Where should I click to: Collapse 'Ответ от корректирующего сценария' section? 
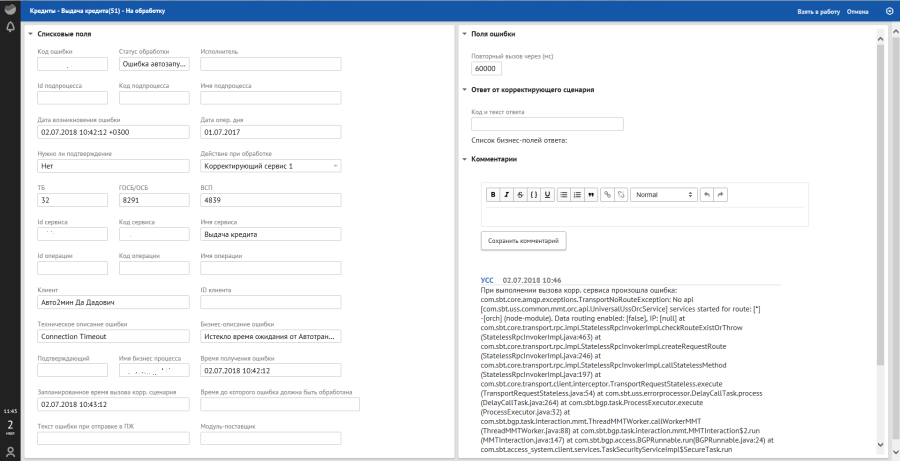tap(464, 90)
